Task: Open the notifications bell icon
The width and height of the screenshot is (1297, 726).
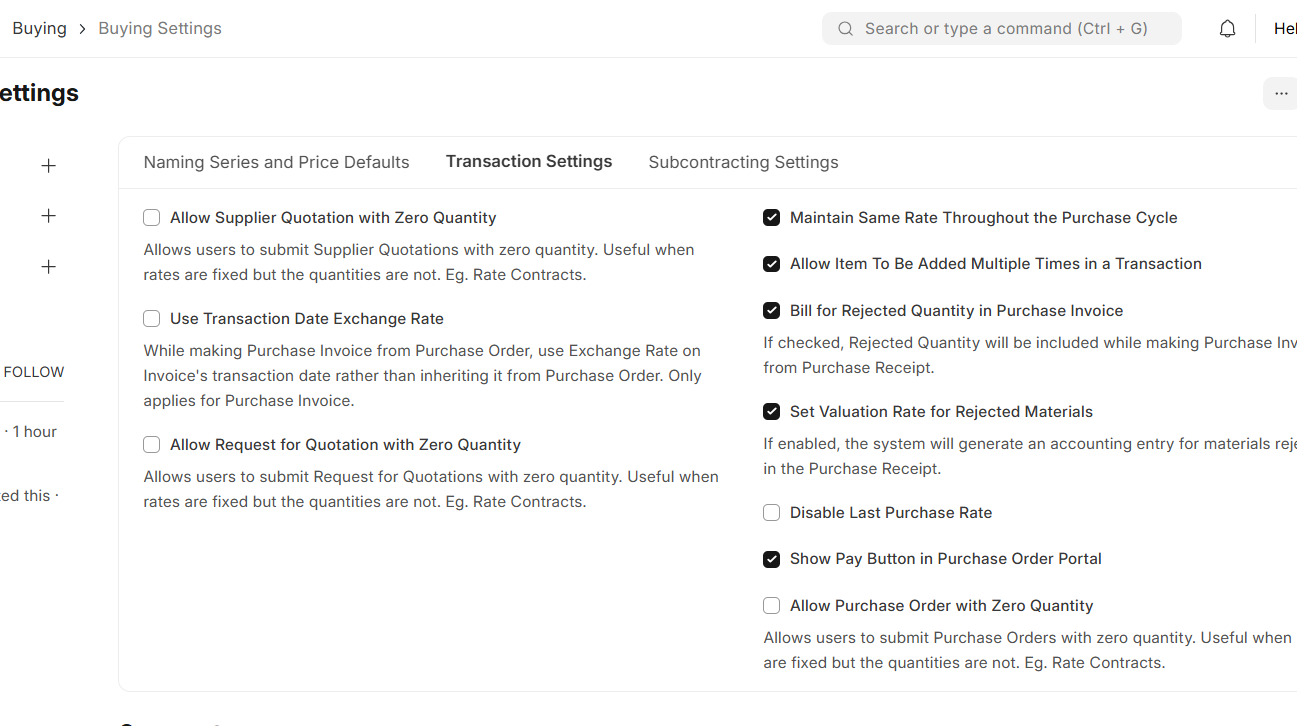Action: pos(1227,29)
